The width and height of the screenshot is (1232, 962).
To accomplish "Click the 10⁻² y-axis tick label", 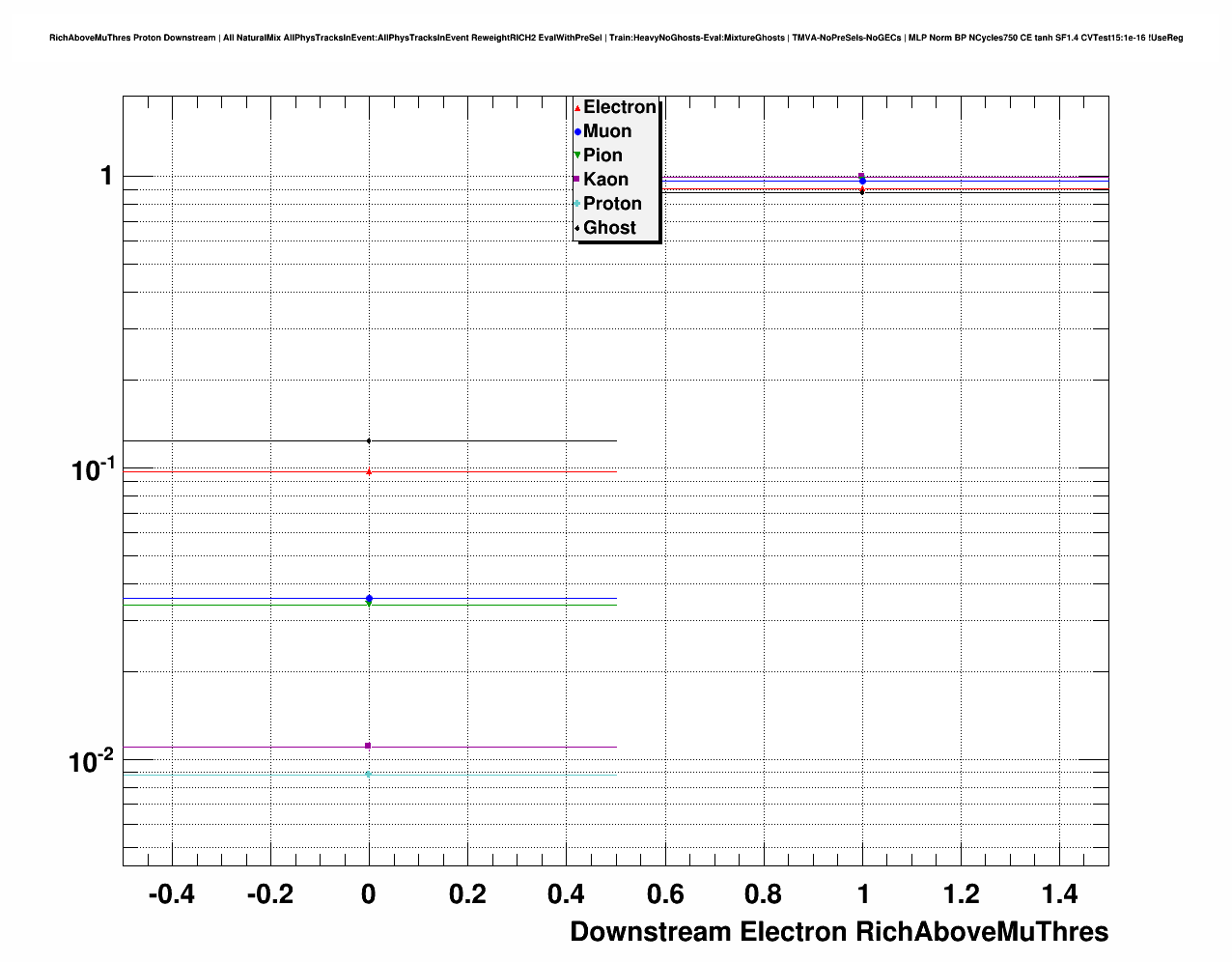I will click(x=91, y=761).
